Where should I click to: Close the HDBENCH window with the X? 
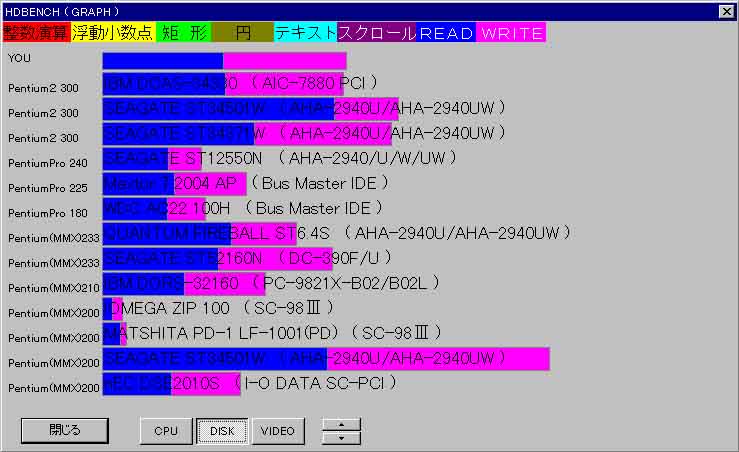tap(726, 11)
